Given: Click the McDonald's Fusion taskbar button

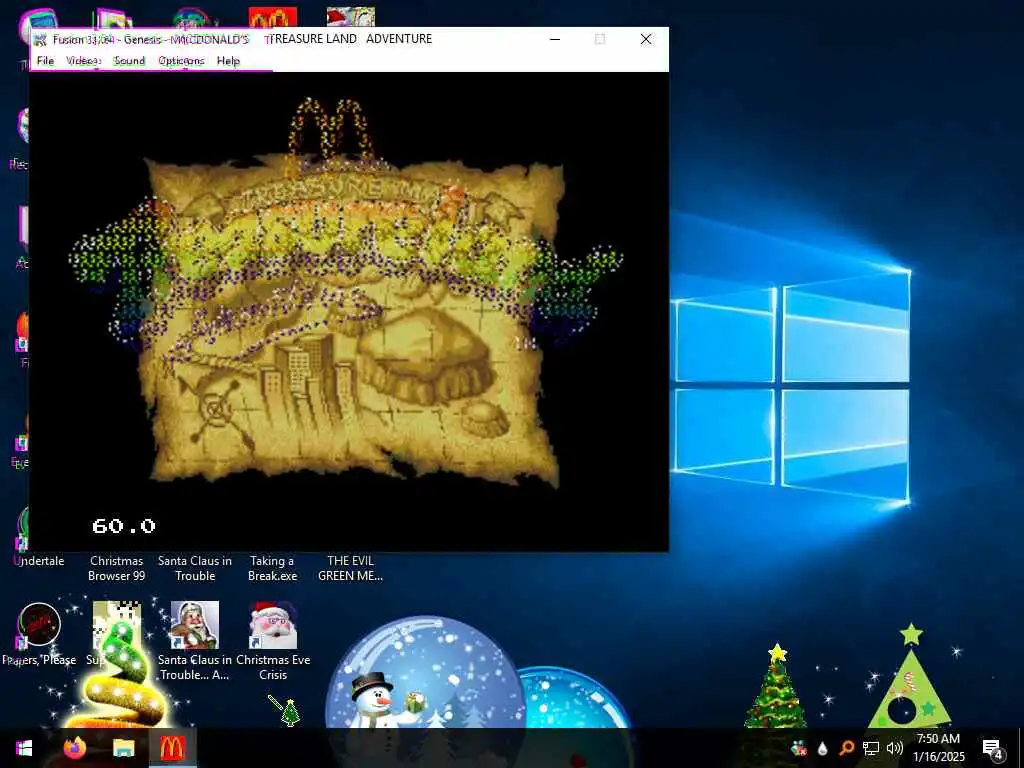Looking at the screenshot, I should tap(172, 748).
